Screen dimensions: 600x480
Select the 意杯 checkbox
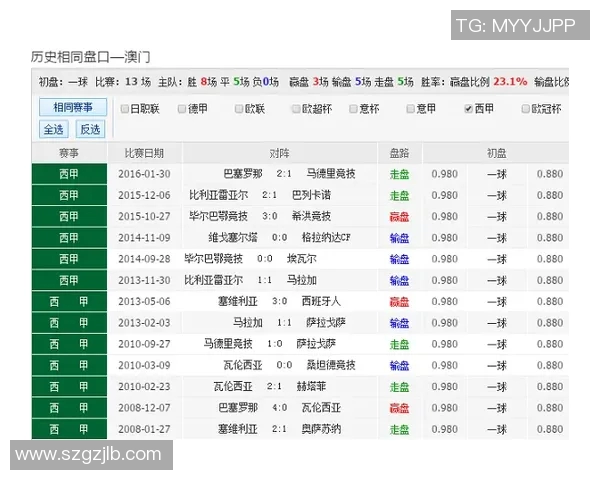click(x=354, y=108)
